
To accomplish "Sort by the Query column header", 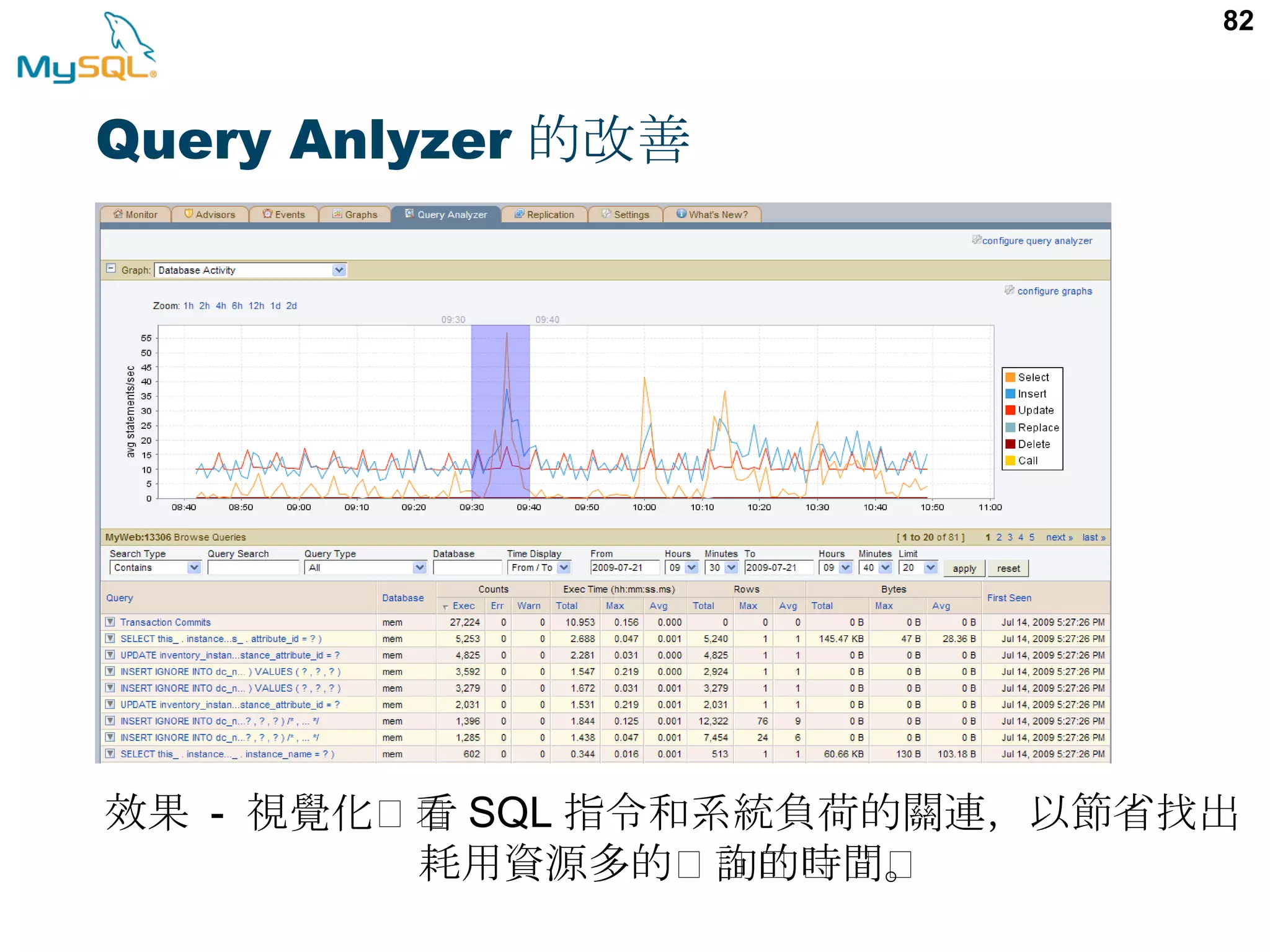I will (119, 598).
